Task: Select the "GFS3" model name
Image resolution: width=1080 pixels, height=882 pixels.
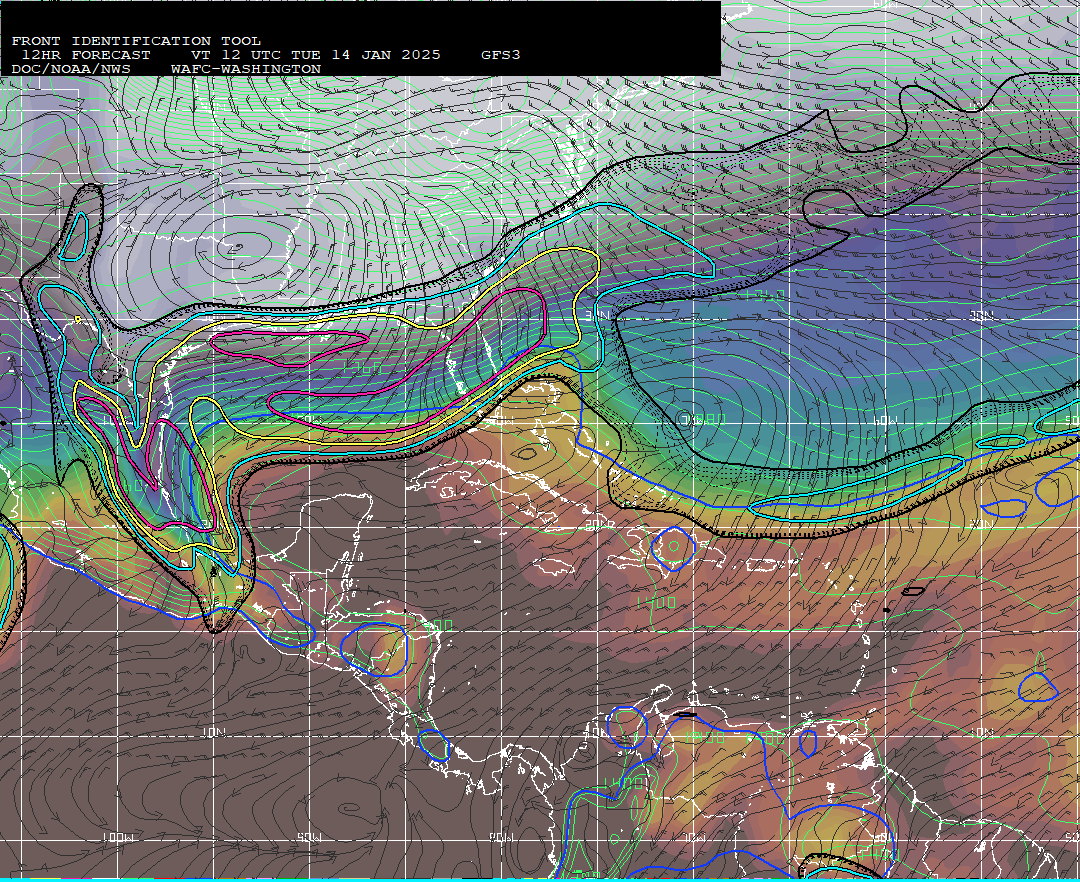Action: point(501,55)
